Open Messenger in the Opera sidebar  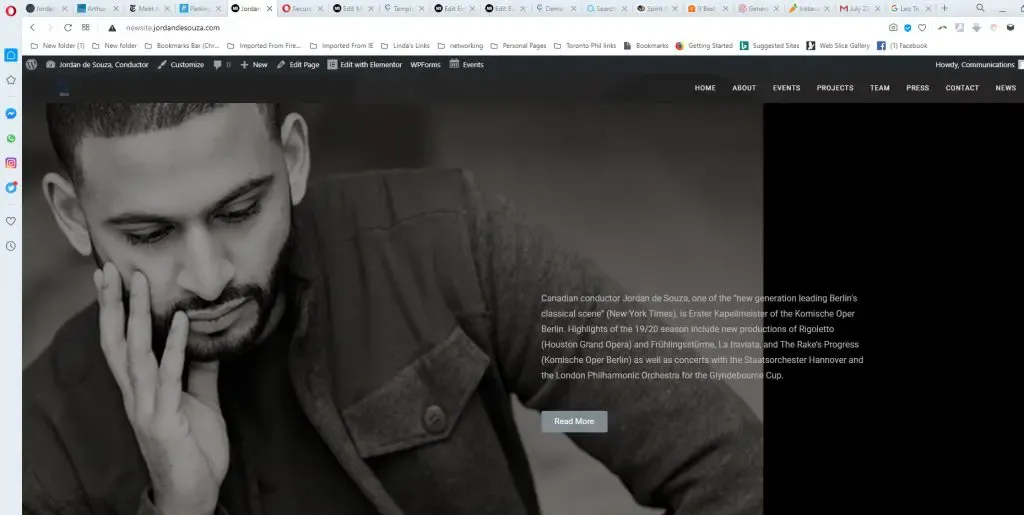click(x=11, y=114)
